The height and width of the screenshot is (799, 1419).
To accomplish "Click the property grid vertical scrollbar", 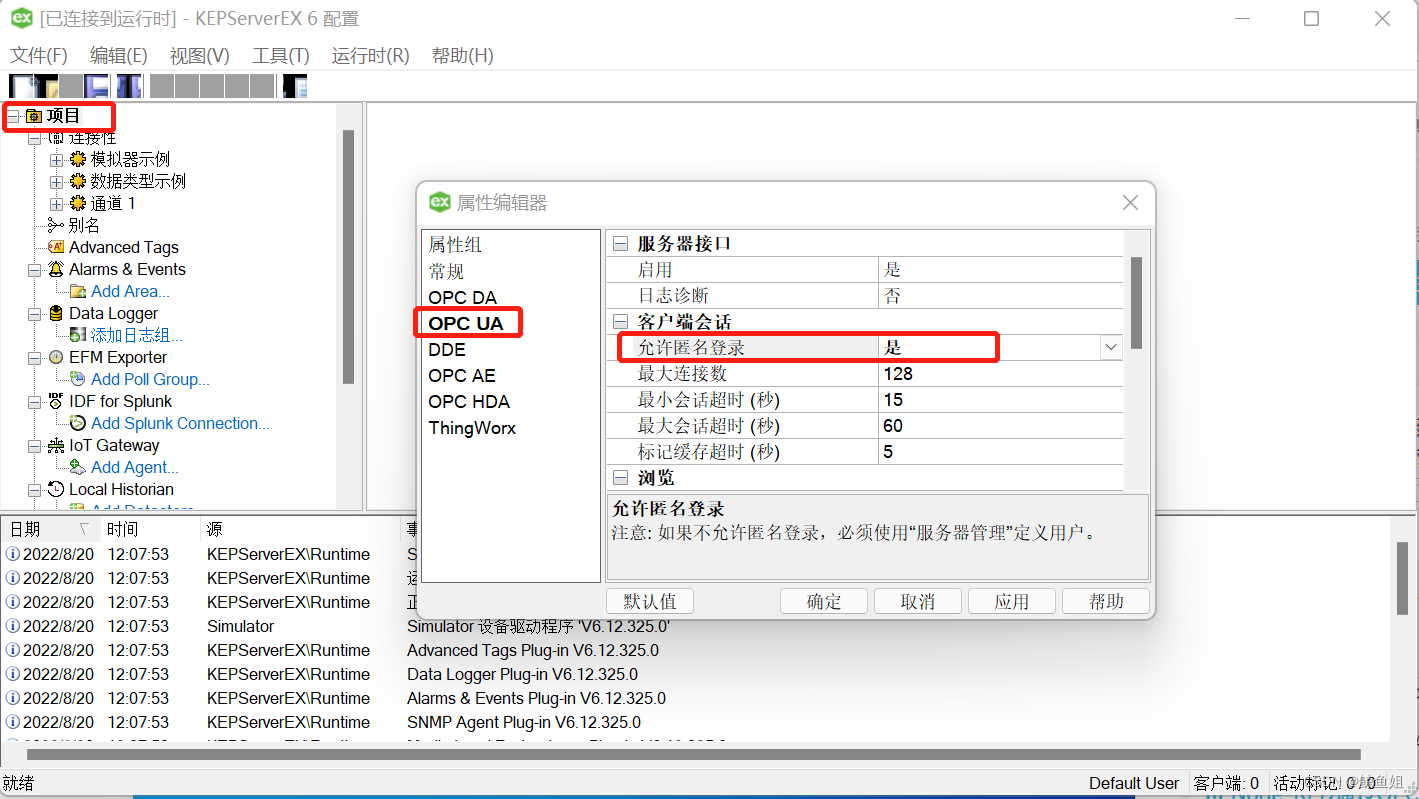I will [x=1136, y=303].
